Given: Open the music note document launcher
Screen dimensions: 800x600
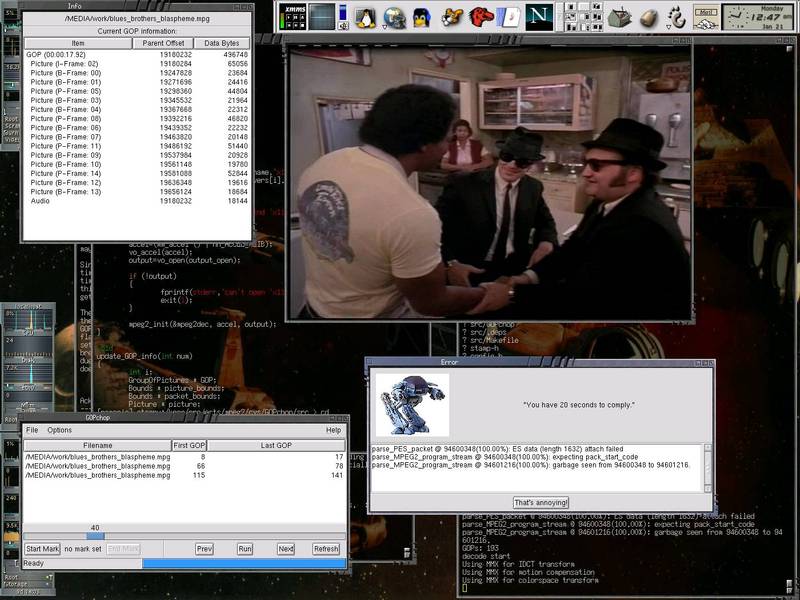Looking at the screenshot, I should (x=509, y=18).
